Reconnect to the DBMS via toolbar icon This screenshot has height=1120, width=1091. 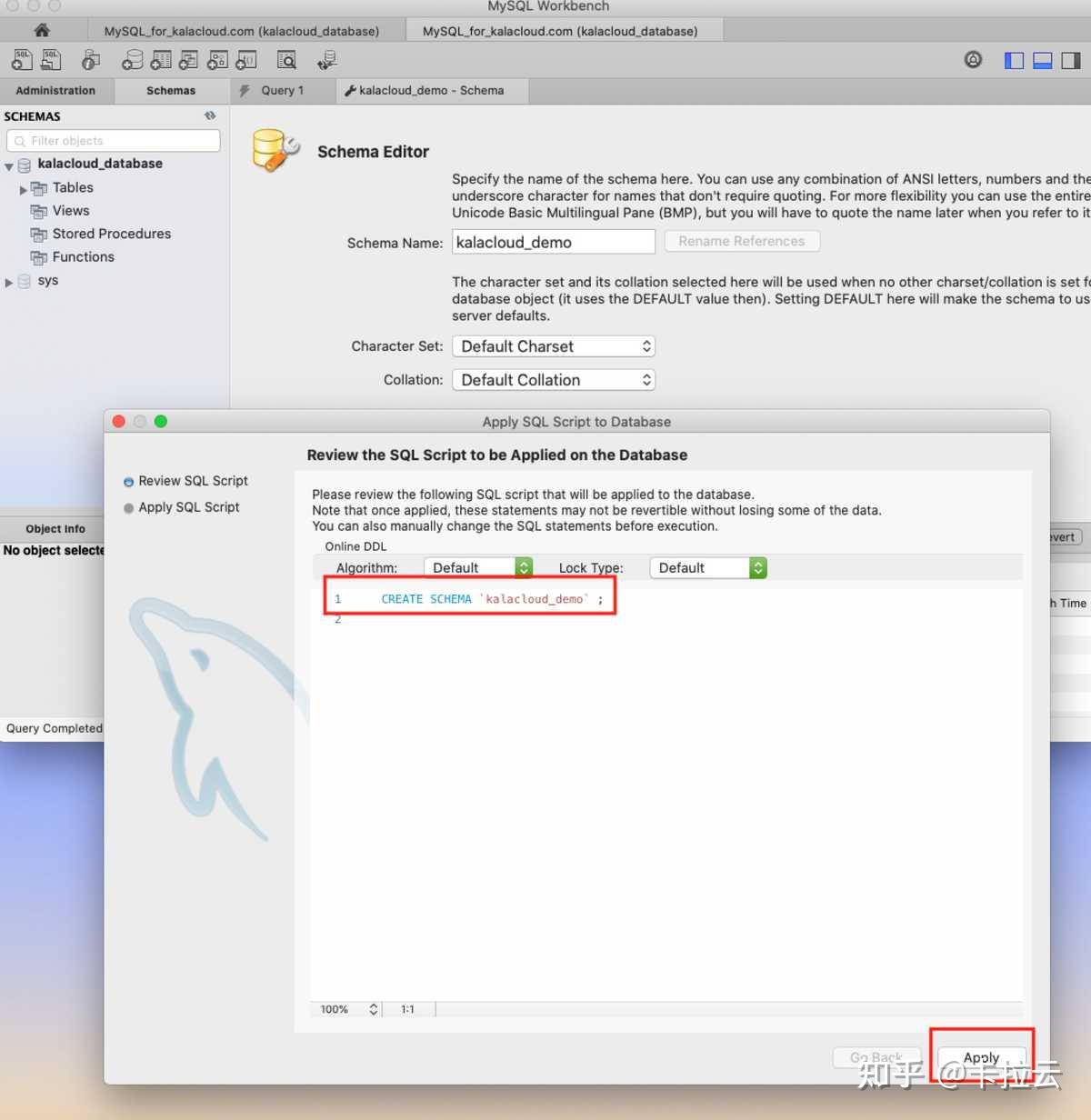(x=325, y=59)
